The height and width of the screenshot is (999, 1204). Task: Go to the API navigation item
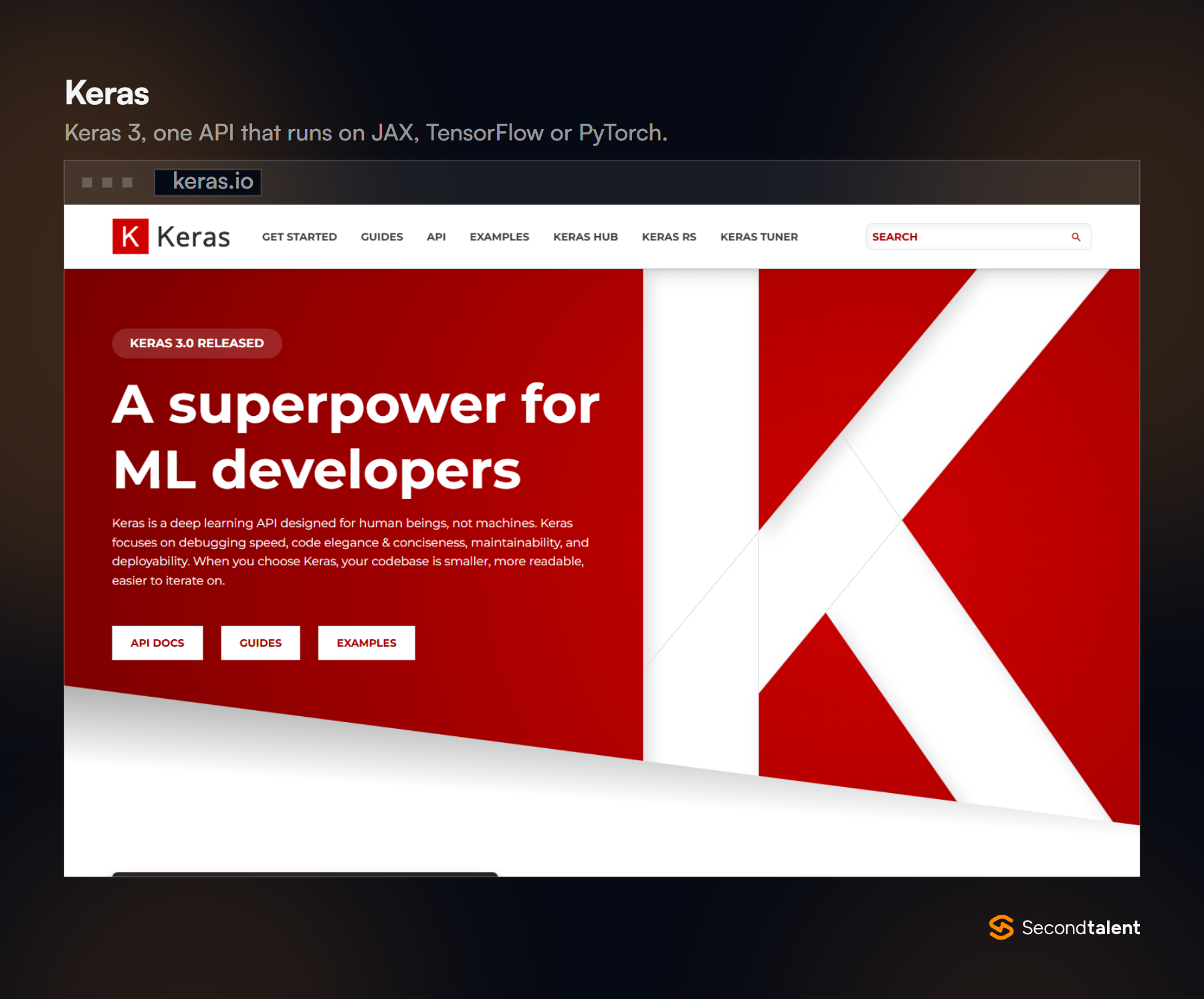(x=436, y=237)
